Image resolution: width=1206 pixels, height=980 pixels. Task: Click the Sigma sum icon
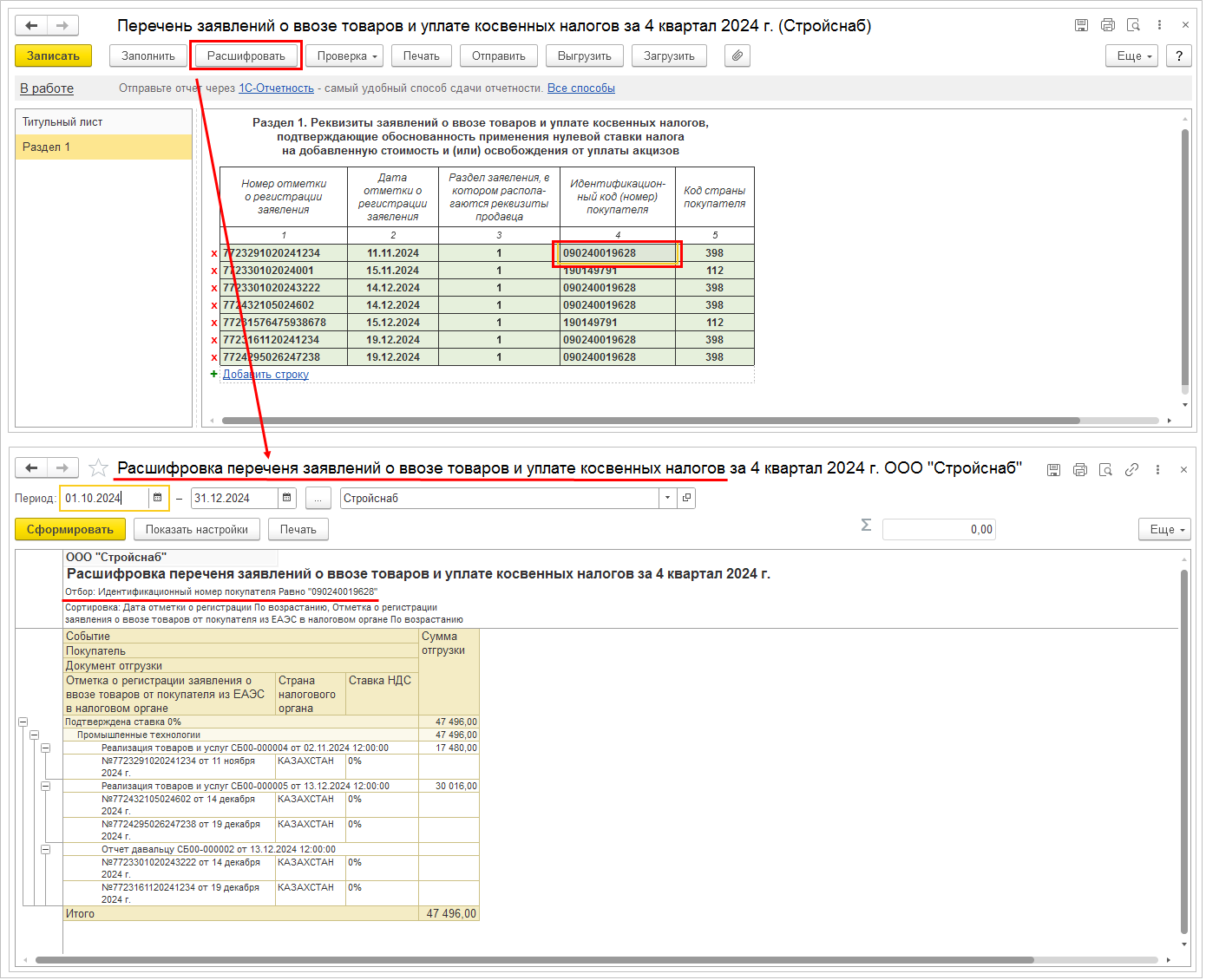(x=866, y=526)
